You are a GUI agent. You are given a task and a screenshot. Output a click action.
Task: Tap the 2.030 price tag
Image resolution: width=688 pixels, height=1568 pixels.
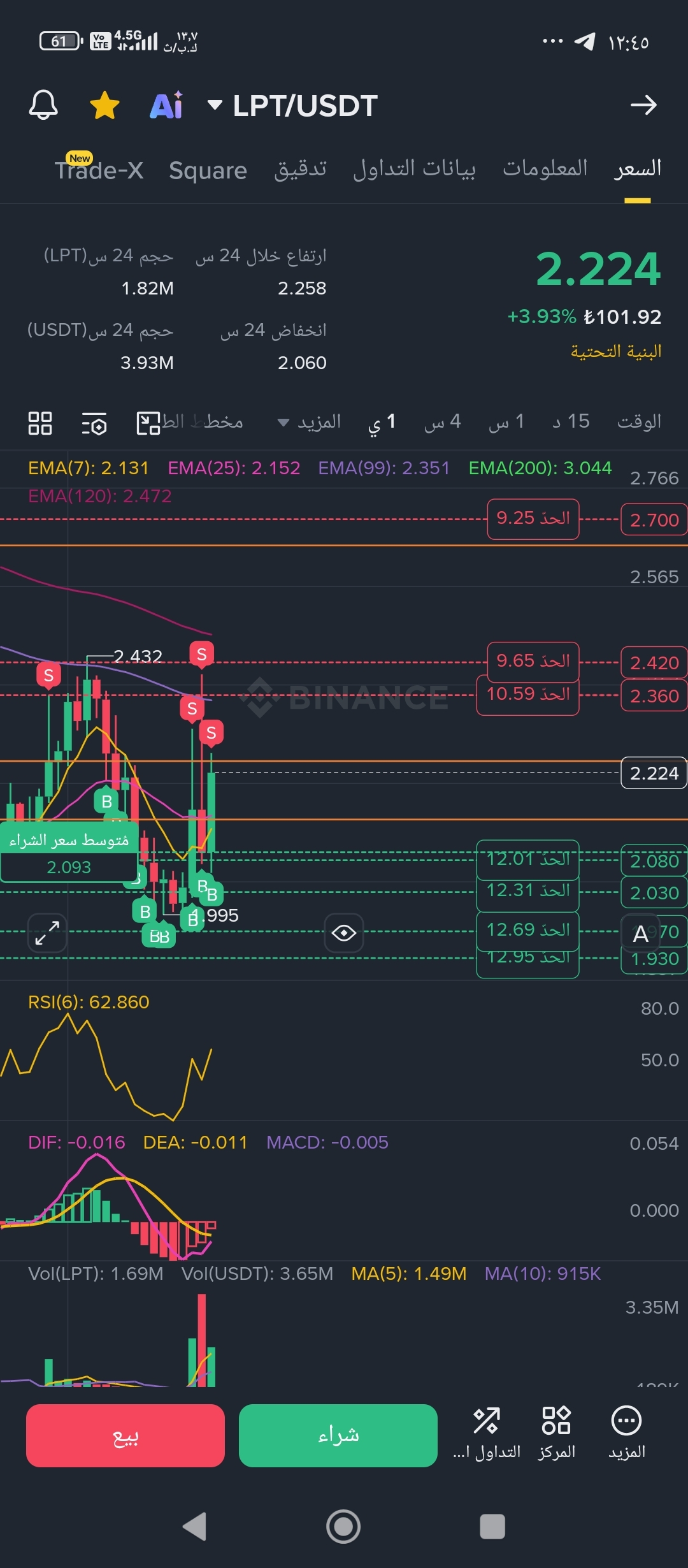[x=654, y=892]
